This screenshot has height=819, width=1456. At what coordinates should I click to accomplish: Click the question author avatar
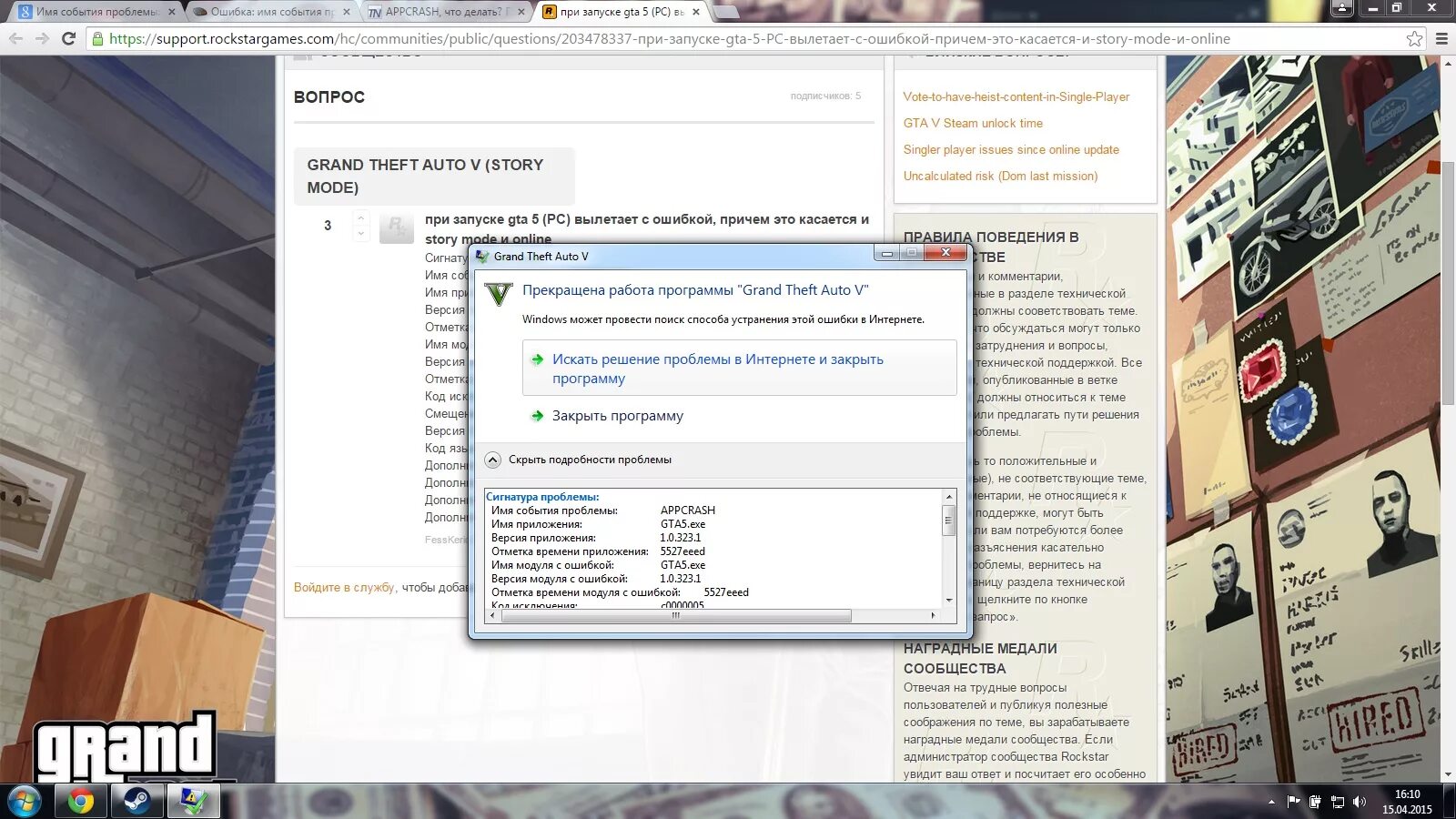coord(396,227)
